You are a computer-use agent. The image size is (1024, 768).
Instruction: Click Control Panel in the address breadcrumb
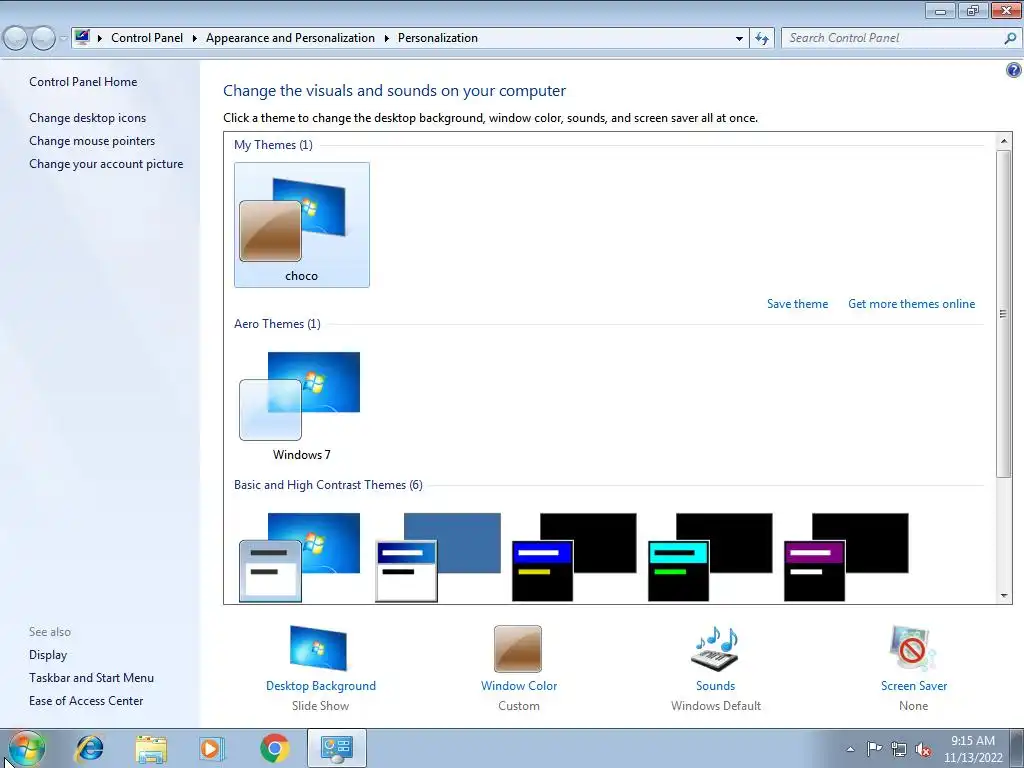[147, 38]
